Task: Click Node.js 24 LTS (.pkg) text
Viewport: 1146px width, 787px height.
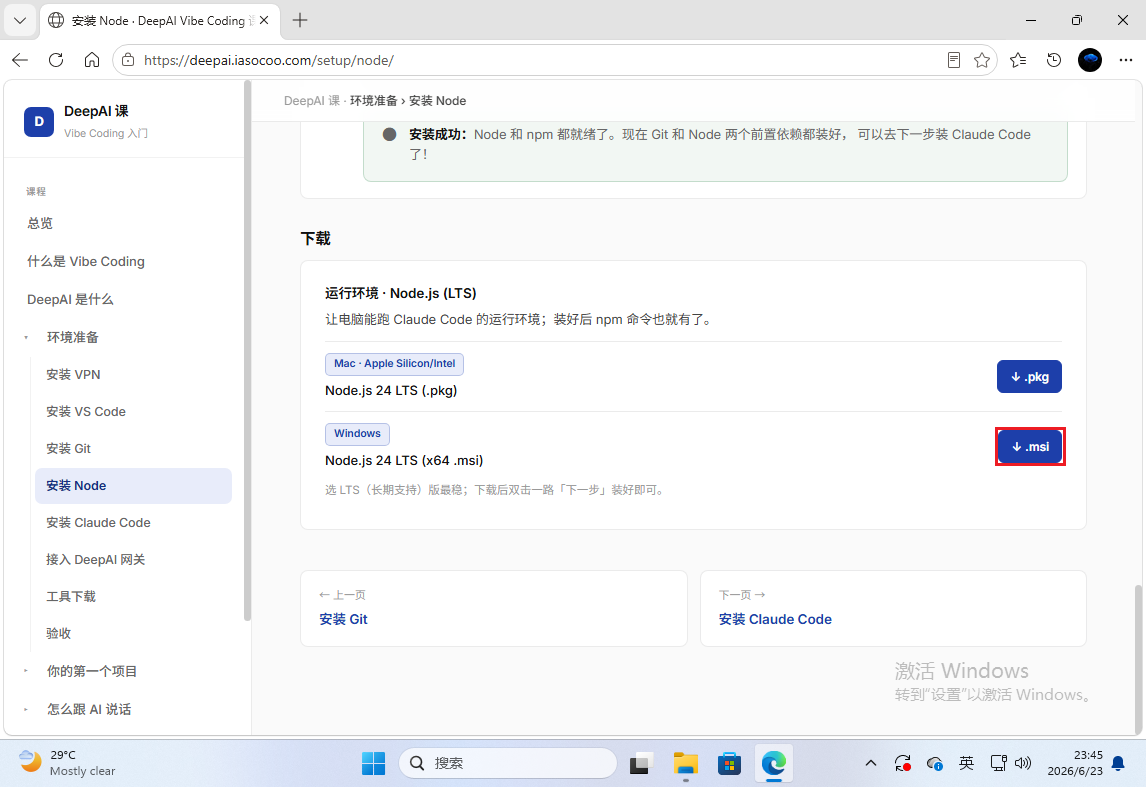Action: click(391, 390)
